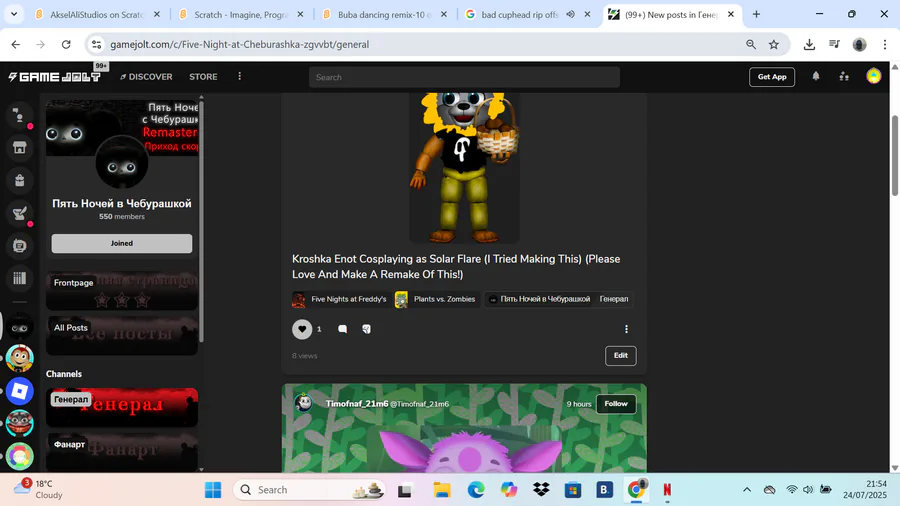Open the chat icon in left sidebar

(20, 246)
